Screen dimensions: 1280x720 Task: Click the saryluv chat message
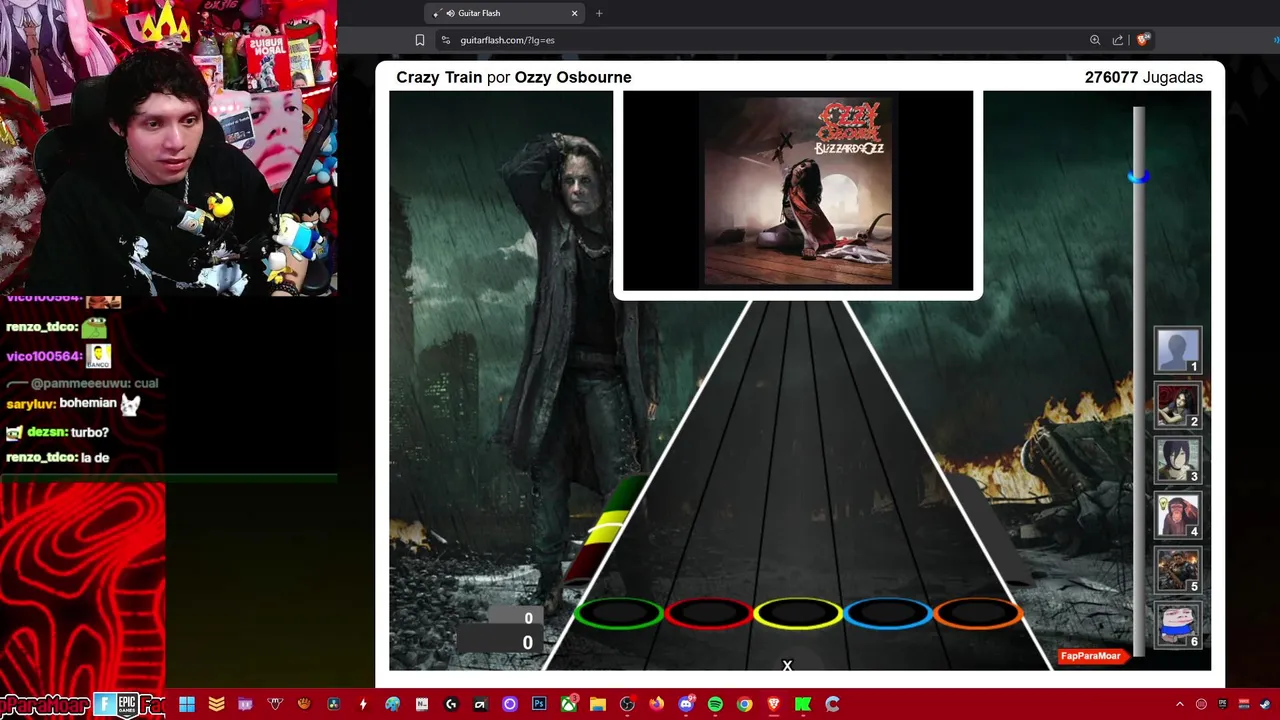[73, 404]
